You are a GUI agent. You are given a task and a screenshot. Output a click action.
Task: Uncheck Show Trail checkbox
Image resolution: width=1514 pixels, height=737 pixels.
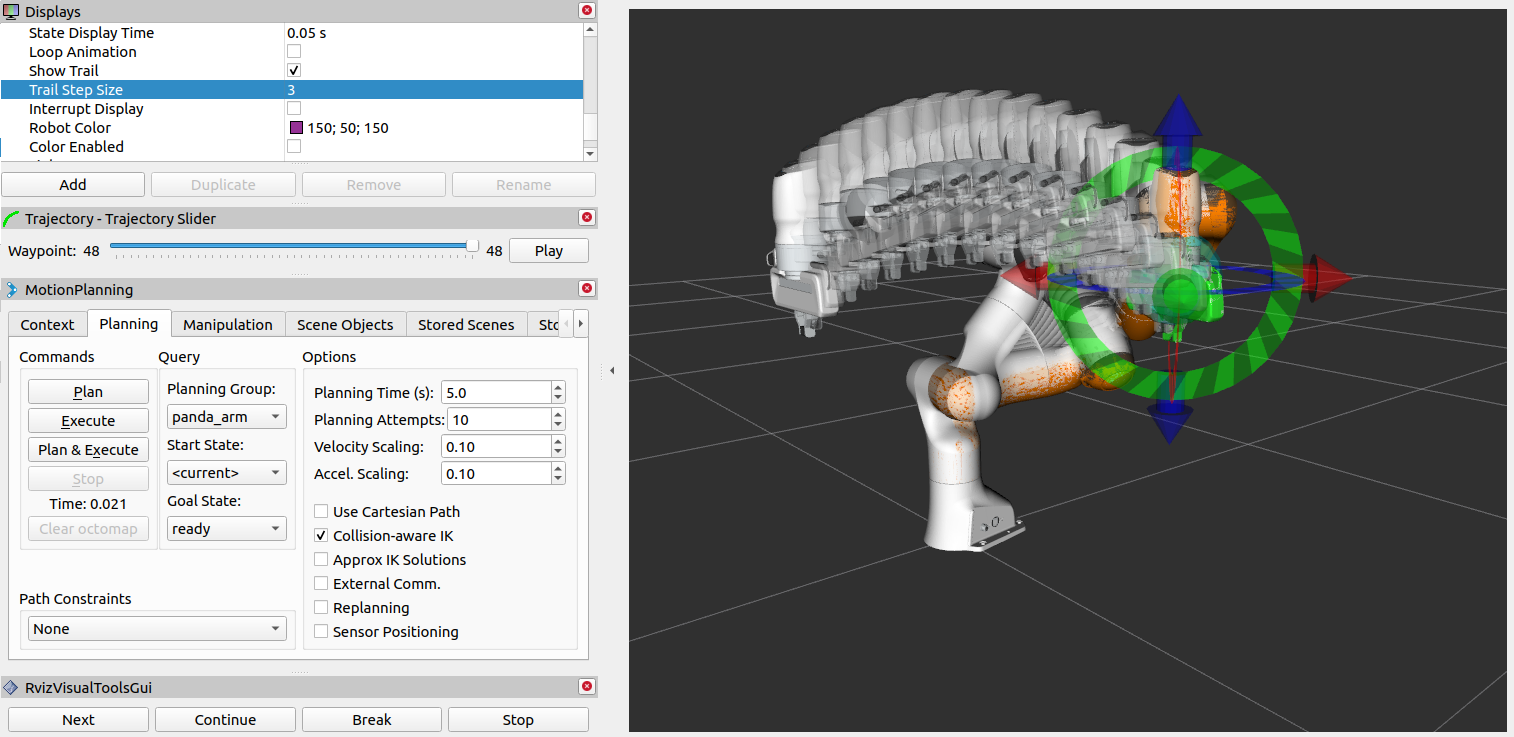click(x=294, y=71)
